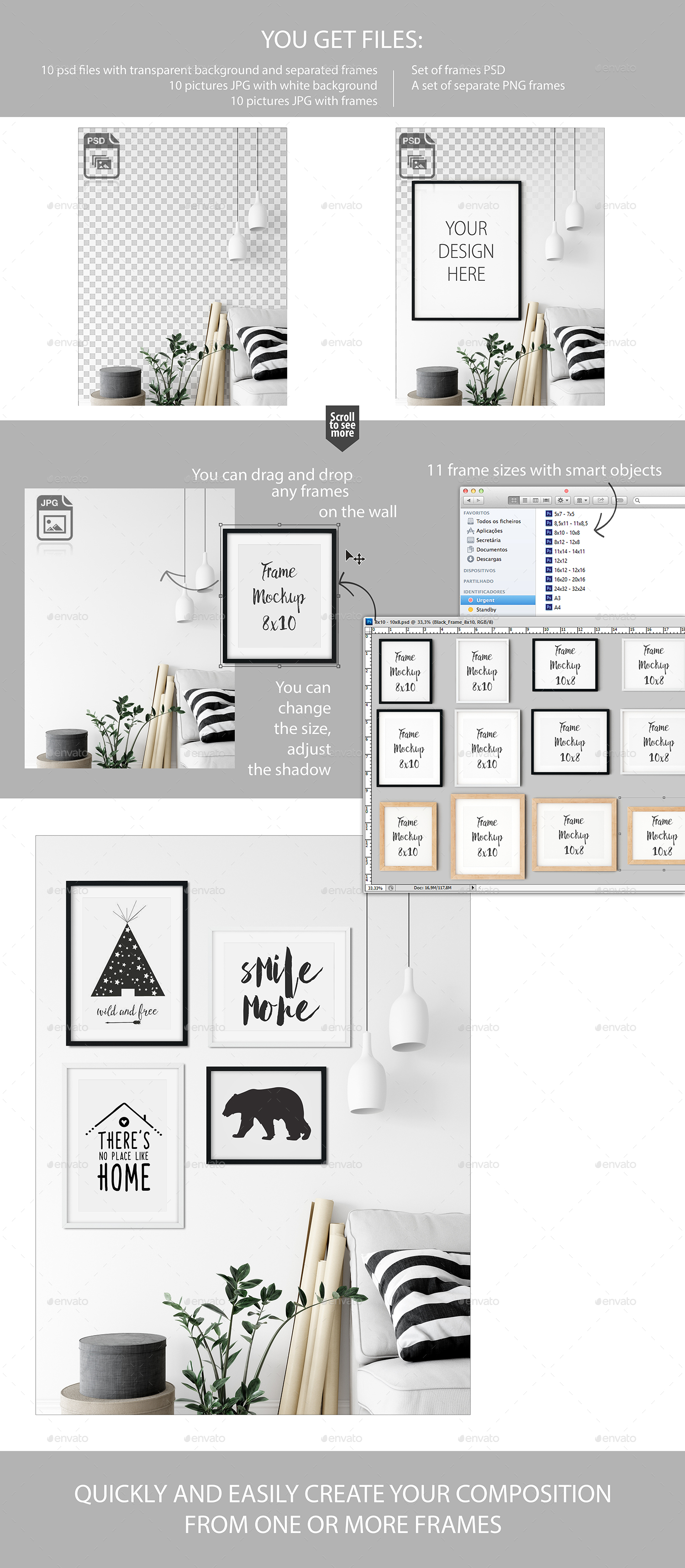Screen dimensions: 685x1568
Task: Select the 5x7 - 7x5 Photoshop file
Action: point(560,514)
